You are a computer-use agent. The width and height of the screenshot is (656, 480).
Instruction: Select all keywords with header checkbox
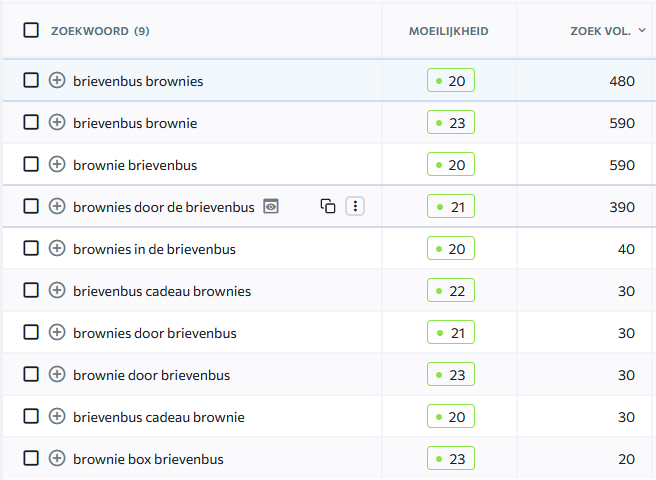point(31,31)
